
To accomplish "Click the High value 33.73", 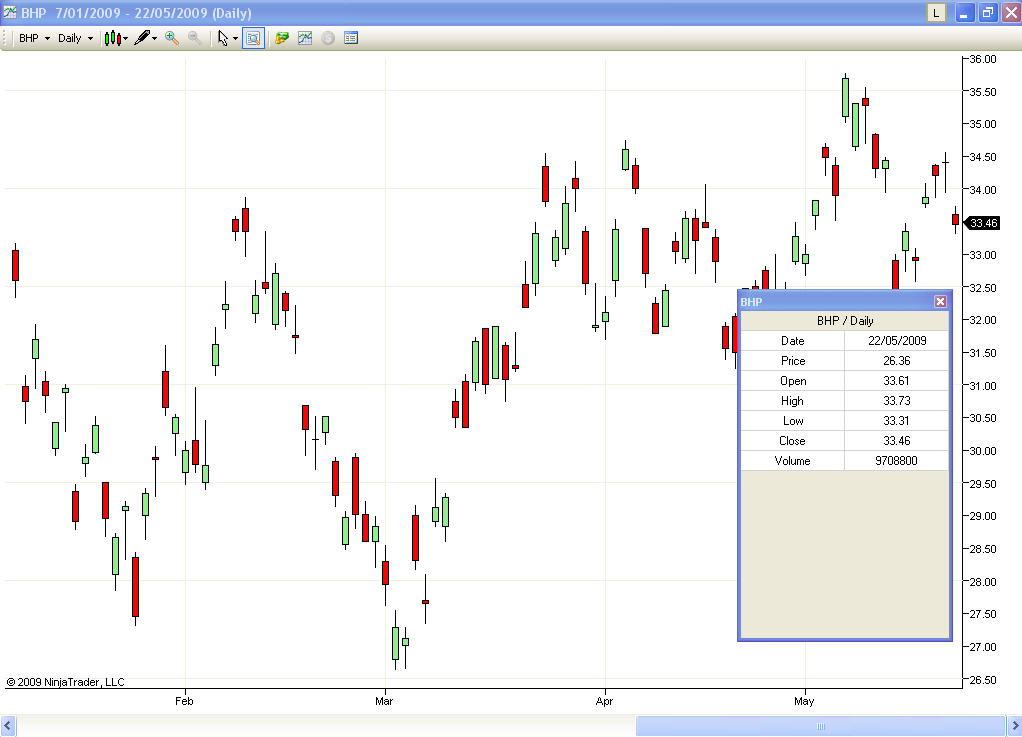I will (897, 401).
